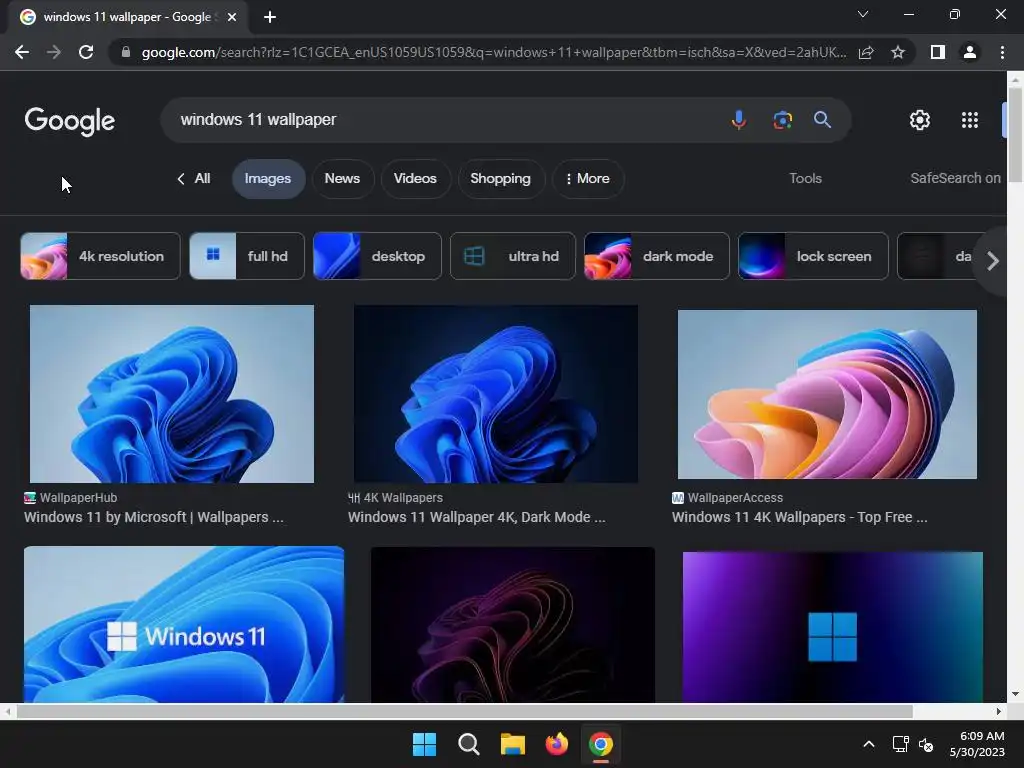1024x768 pixels.
Task: Filter by 4k resolution chip
Action: [100, 256]
